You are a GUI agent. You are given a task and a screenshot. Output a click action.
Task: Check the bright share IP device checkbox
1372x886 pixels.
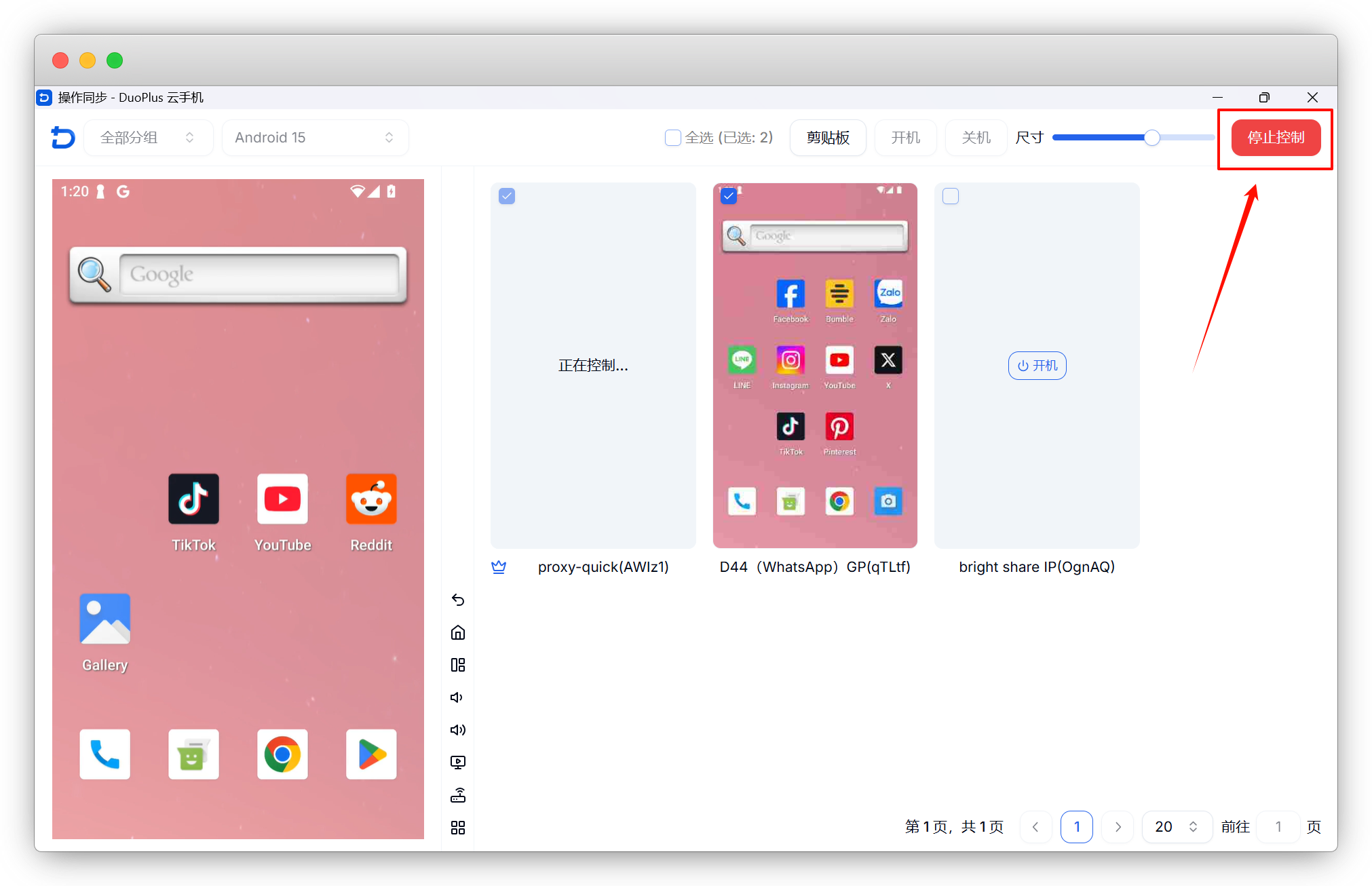(951, 196)
